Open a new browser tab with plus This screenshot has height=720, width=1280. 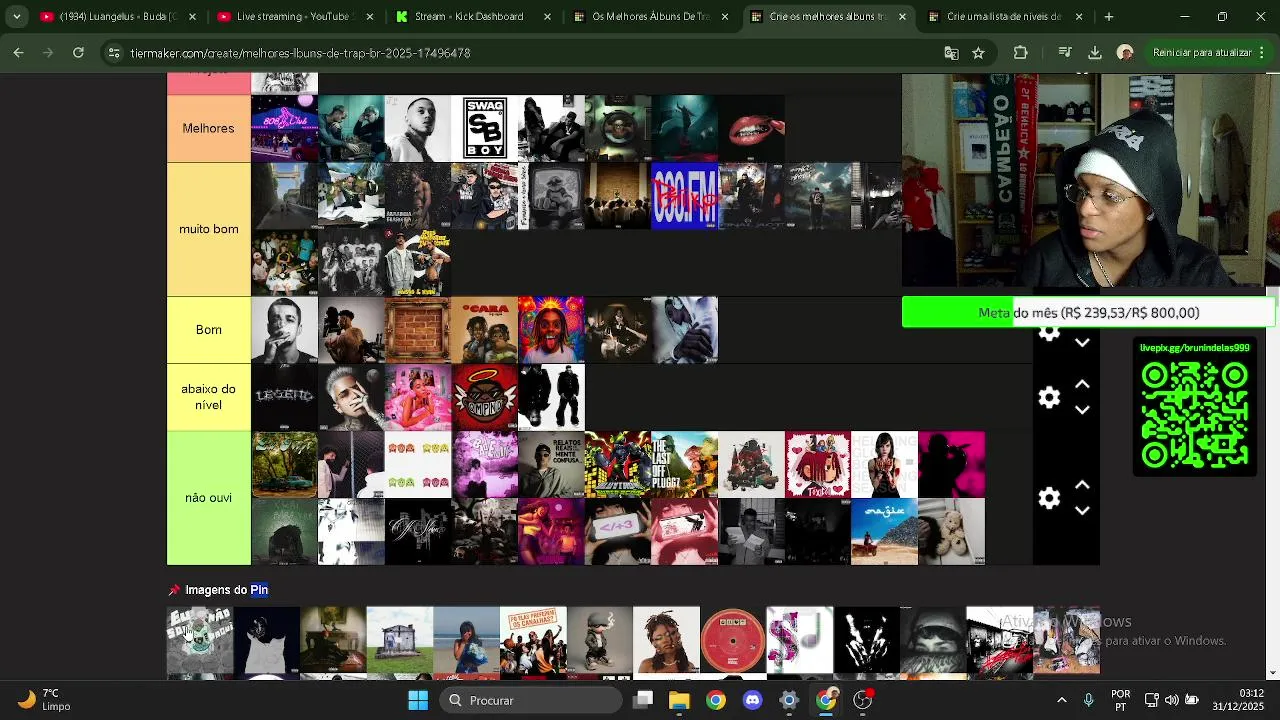tap(1108, 17)
